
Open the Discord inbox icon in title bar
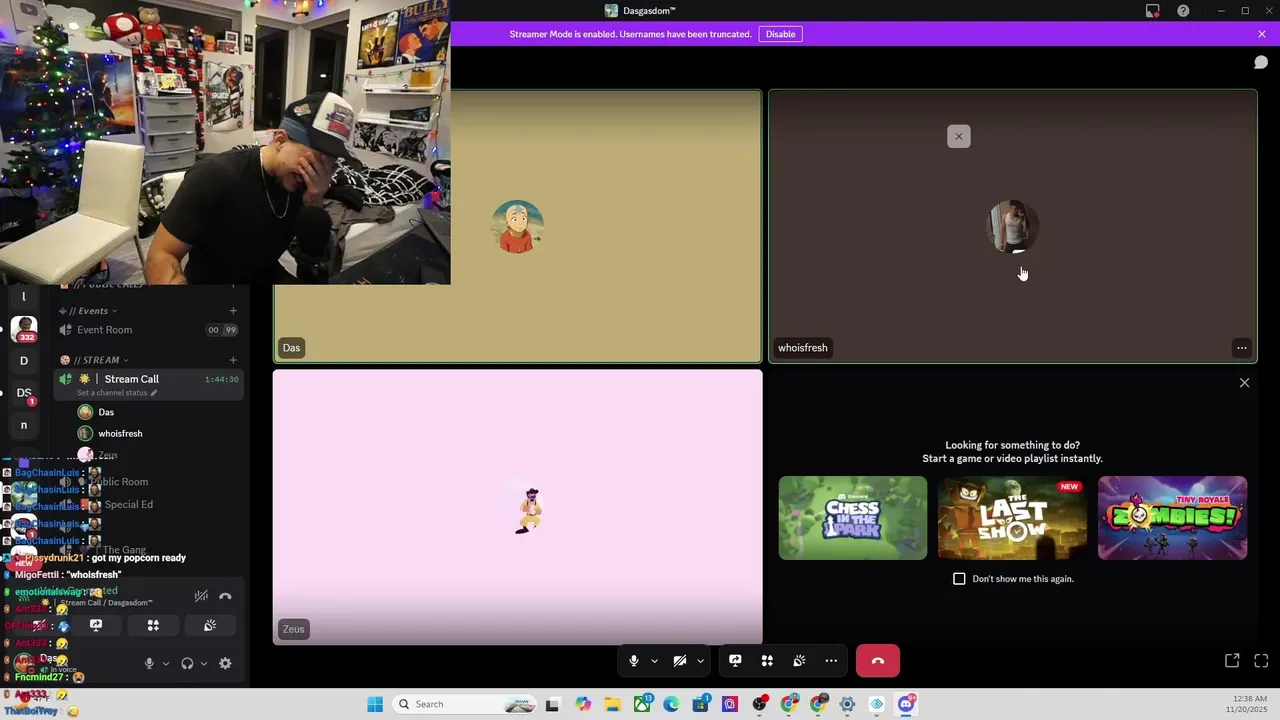pos(1153,11)
